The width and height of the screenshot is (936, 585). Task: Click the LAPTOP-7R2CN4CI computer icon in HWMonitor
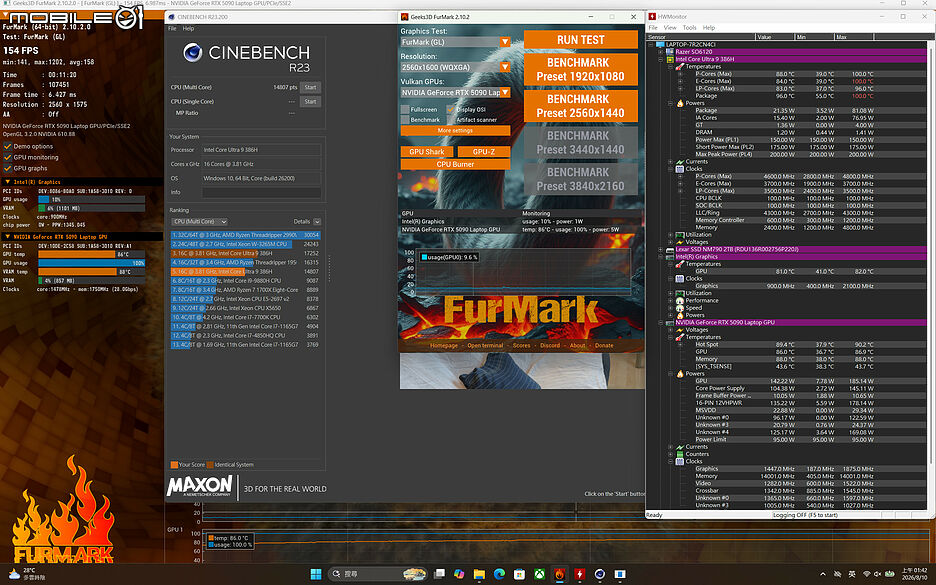pos(660,44)
